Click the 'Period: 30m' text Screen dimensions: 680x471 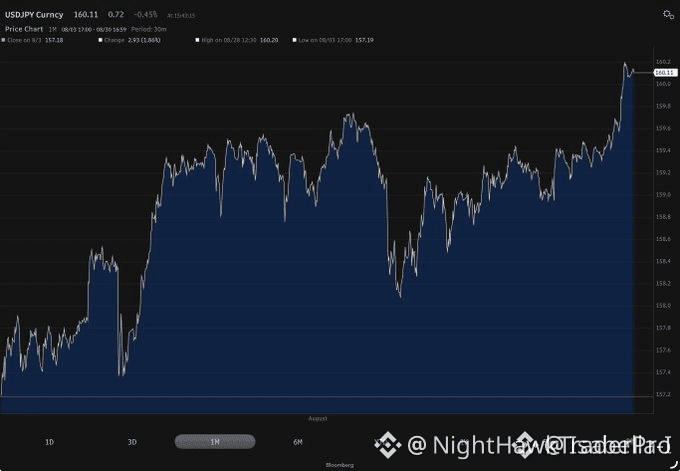tap(149, 29)
